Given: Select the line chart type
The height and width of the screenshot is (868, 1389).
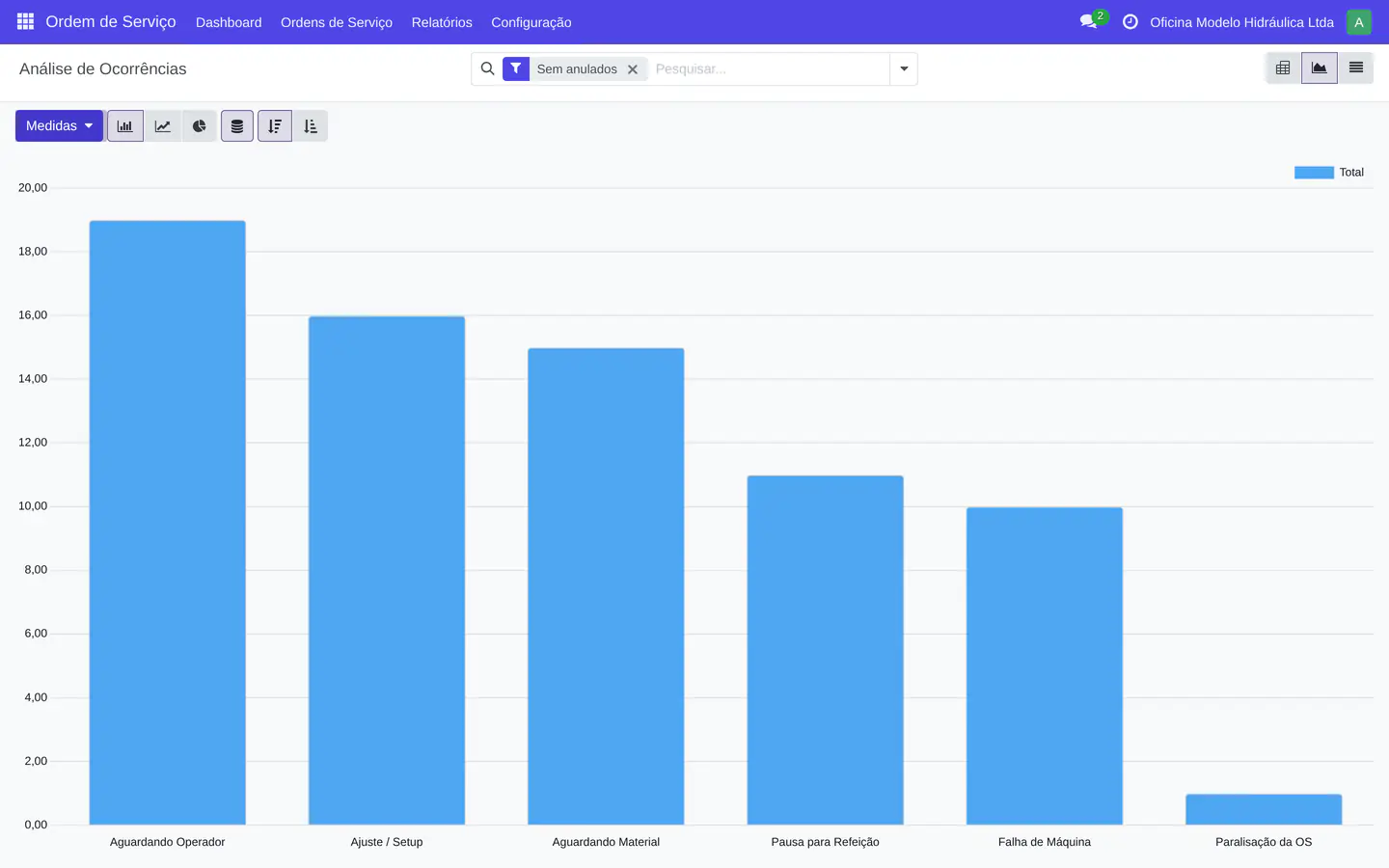Looking at the screenshot, I should tap(162, 126).
